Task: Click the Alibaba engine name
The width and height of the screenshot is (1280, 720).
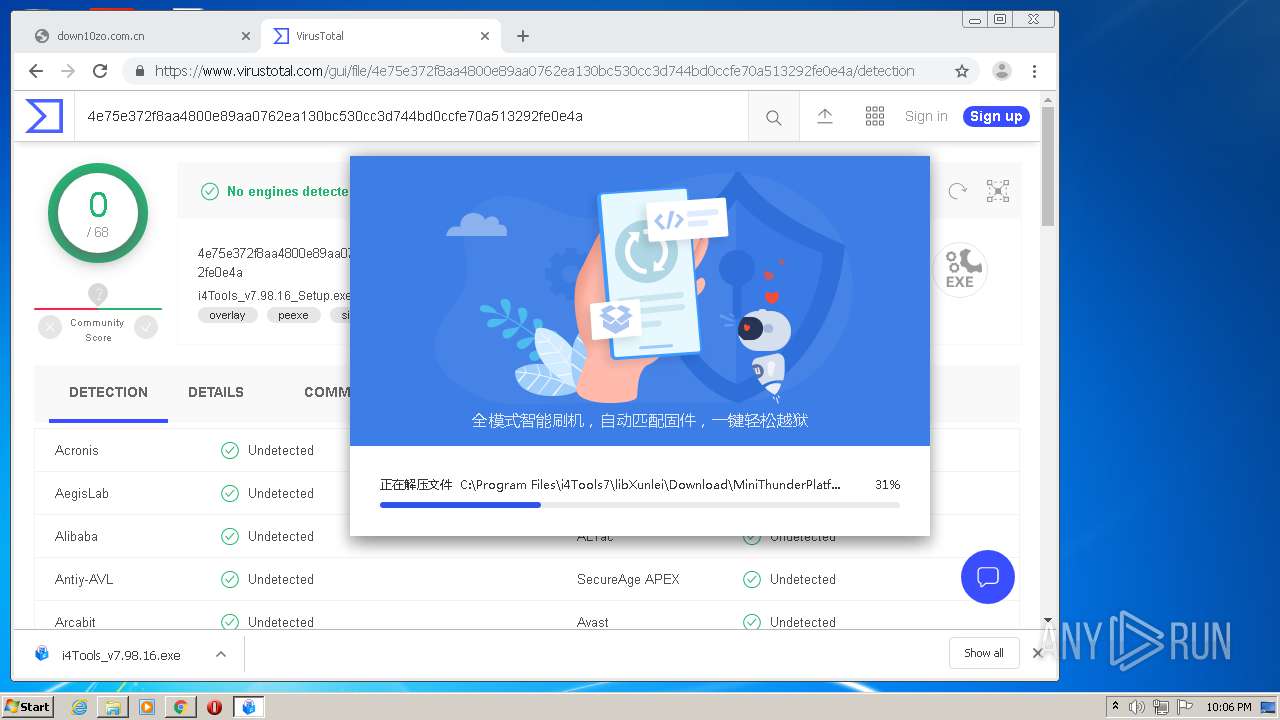Action: (76, 536)
